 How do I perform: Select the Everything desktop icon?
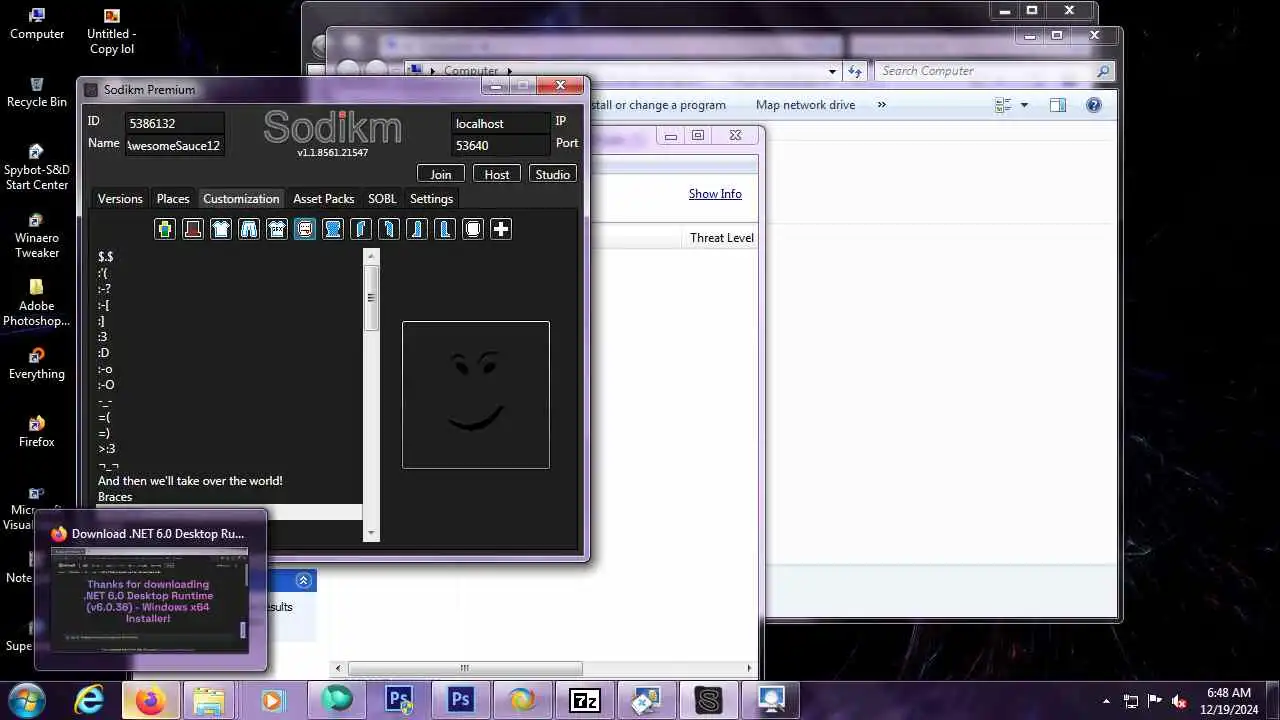click(x=37, y=364)
